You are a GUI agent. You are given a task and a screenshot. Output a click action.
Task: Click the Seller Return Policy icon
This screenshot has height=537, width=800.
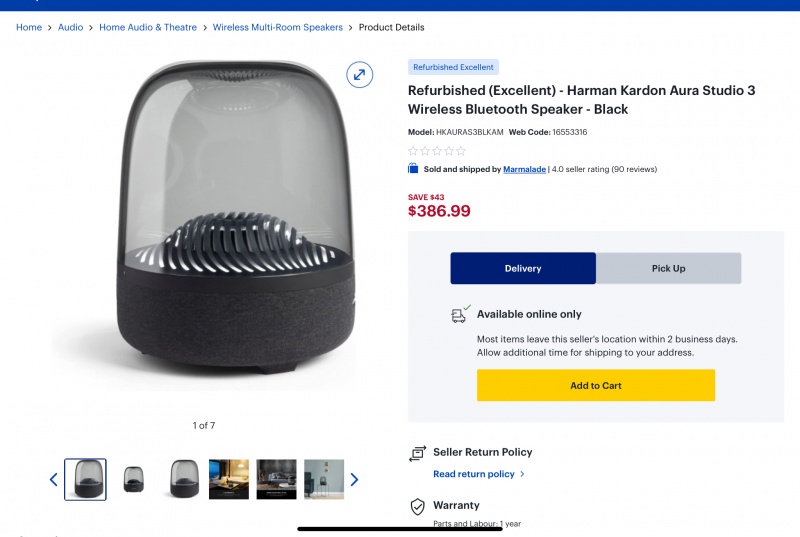[418, 453]
